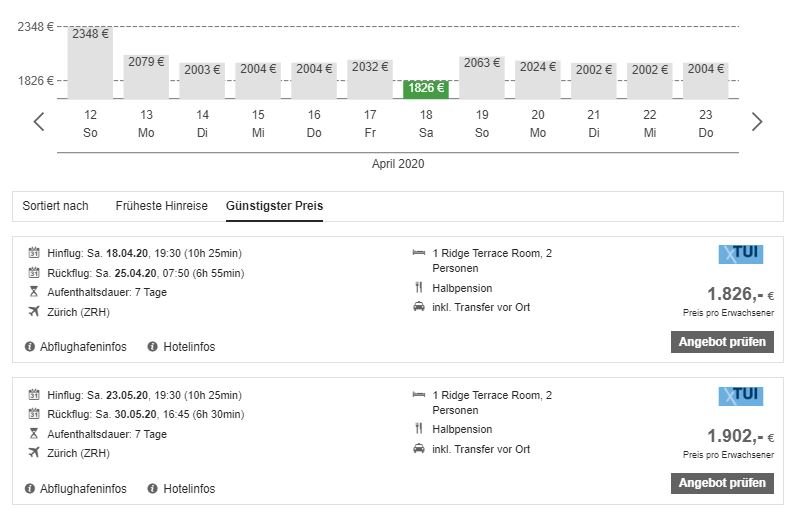
Task: Click calendar icon next to Hinflug 18.04.20
Action: (x=34, y=253)
